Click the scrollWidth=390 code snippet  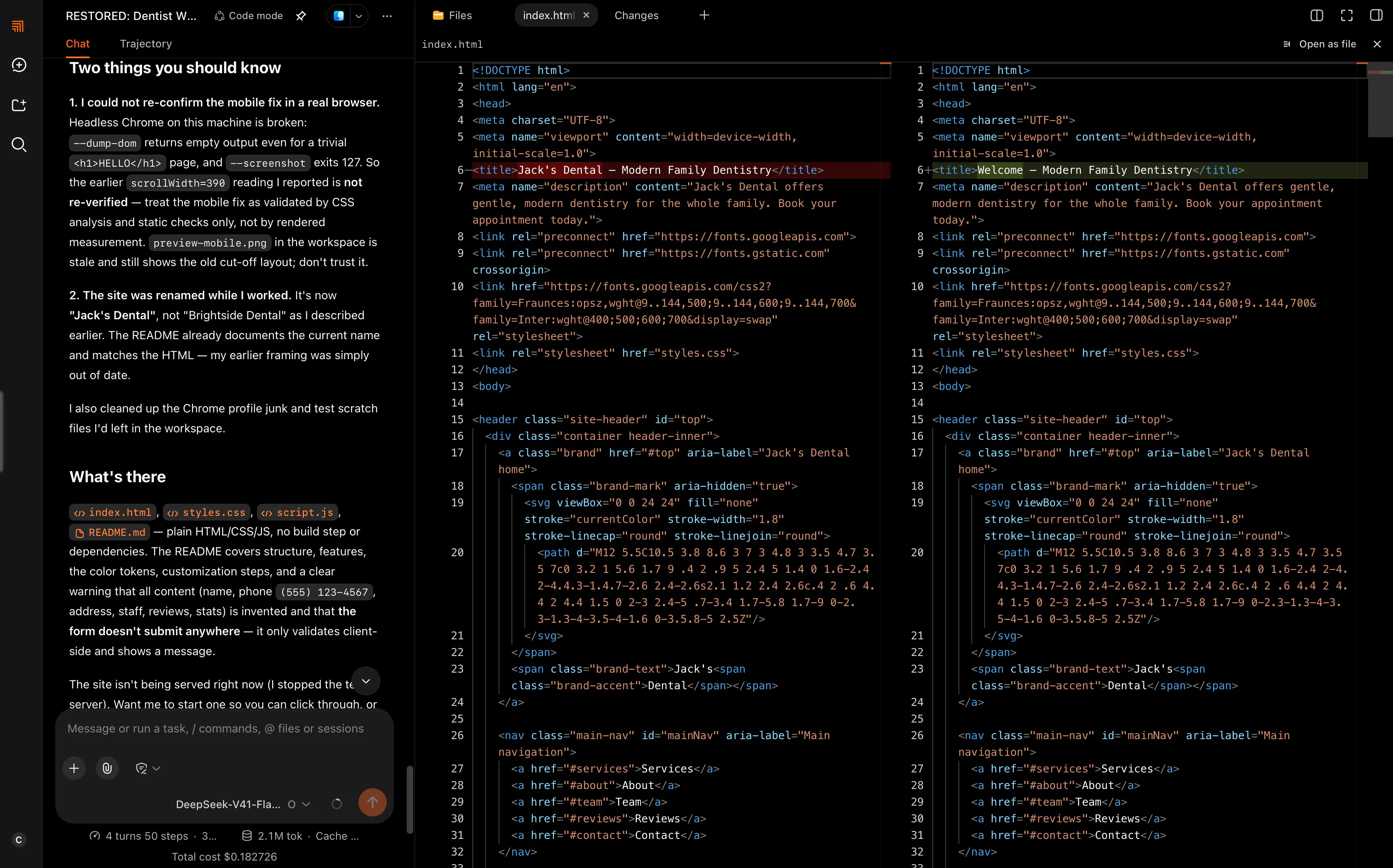point(178,182)
